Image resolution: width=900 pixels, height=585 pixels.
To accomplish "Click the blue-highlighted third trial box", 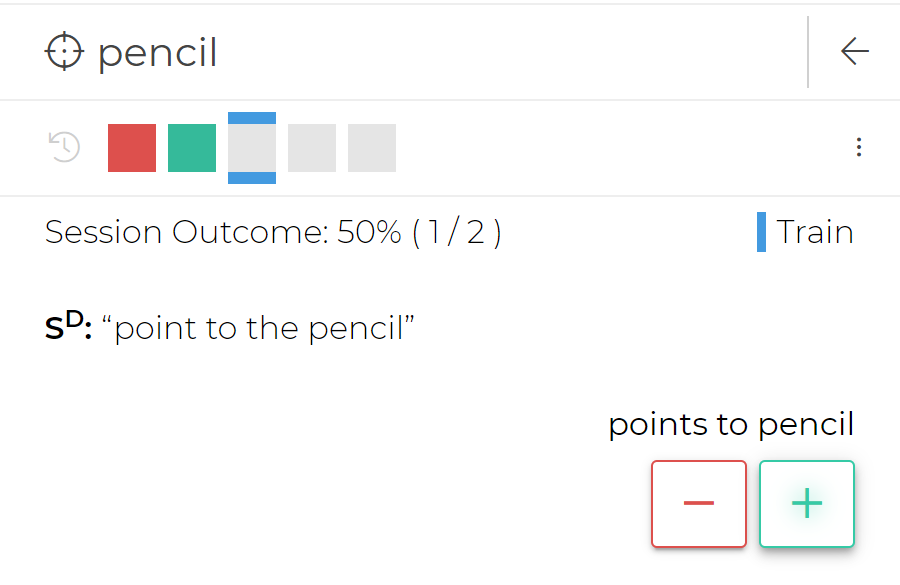I will click(x=252, y=148).
